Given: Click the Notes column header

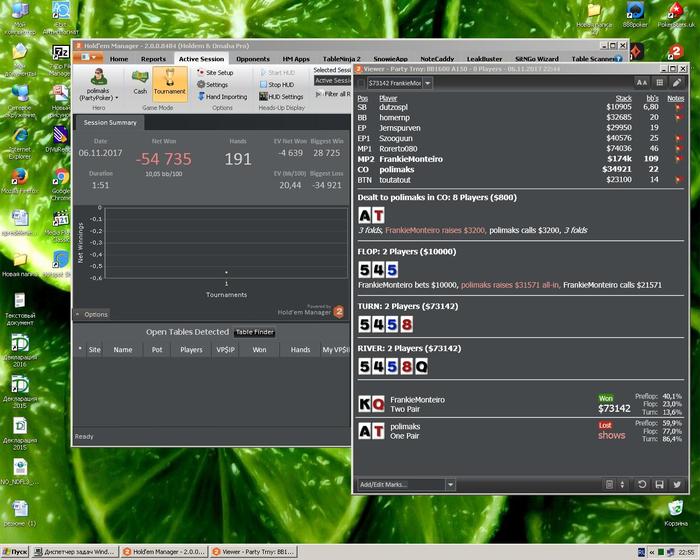Looking at the screenshot, I should (x=675, y=98).
